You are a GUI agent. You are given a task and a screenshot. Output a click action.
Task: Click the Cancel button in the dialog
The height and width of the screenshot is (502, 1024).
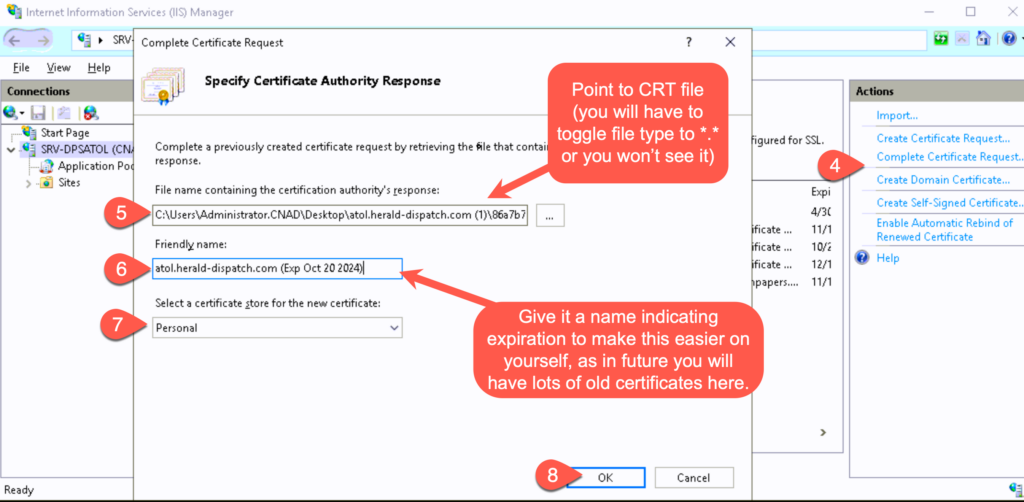693,478
